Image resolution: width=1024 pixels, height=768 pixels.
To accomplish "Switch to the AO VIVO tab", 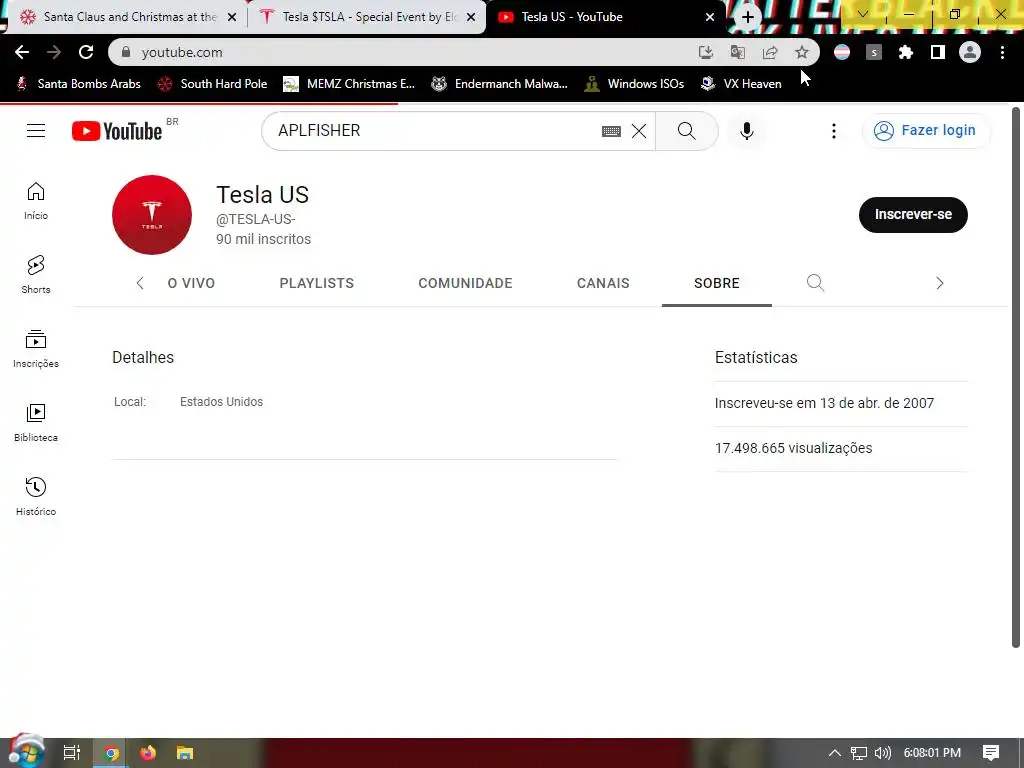I will 191,283.
